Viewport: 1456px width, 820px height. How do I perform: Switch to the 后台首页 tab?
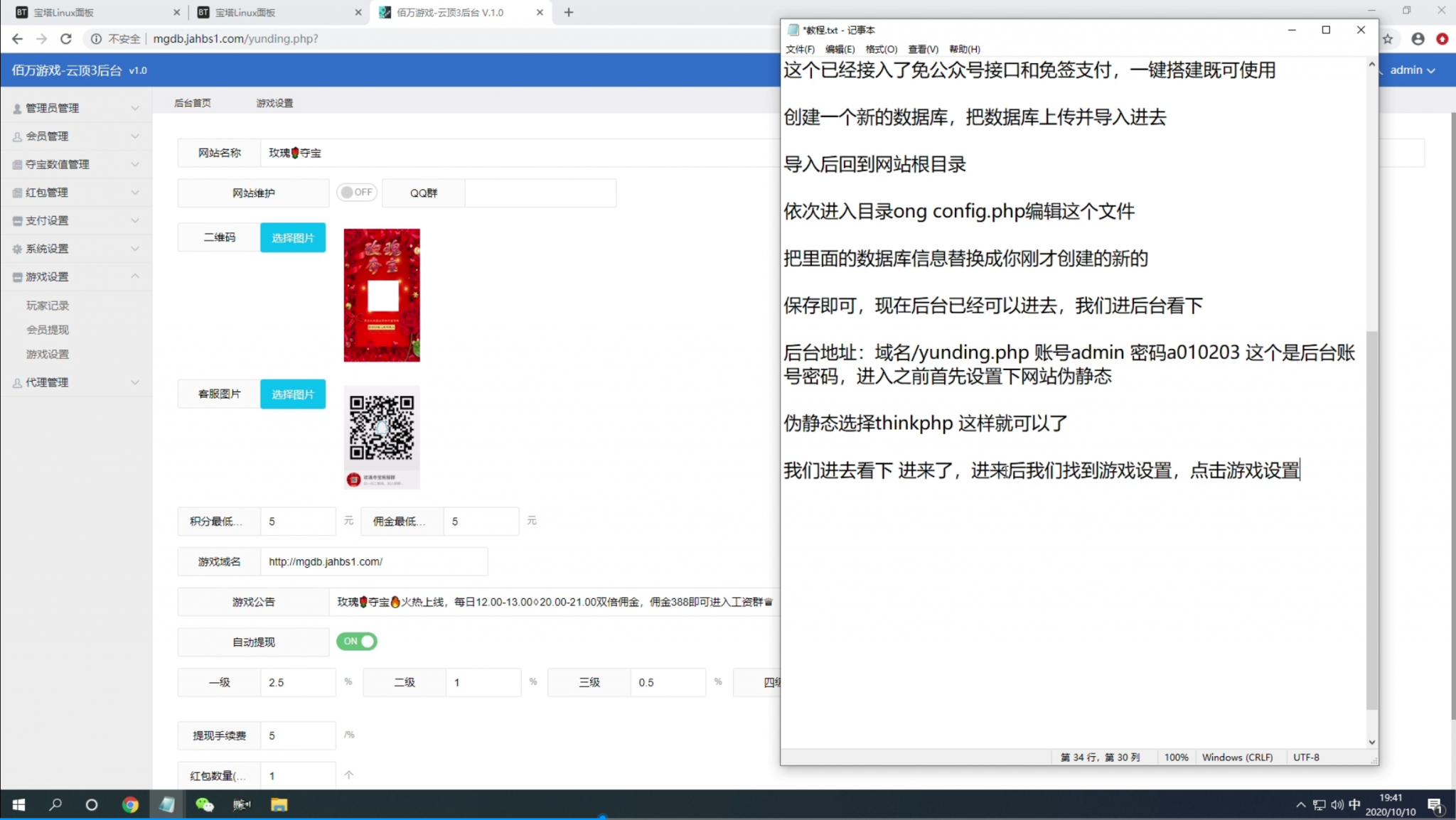coord(192,103)
